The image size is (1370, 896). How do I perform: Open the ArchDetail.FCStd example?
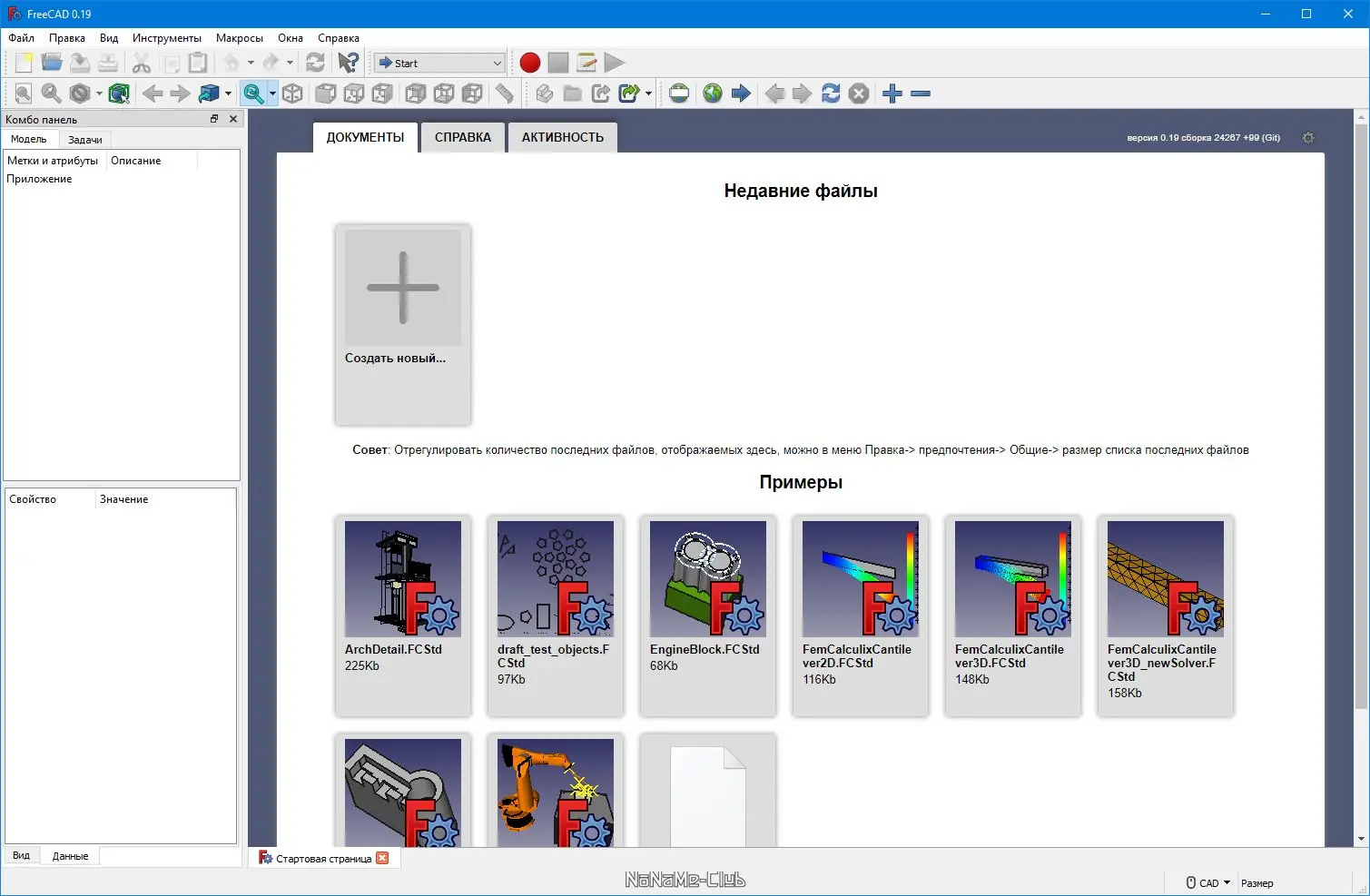tap(403, 615)
